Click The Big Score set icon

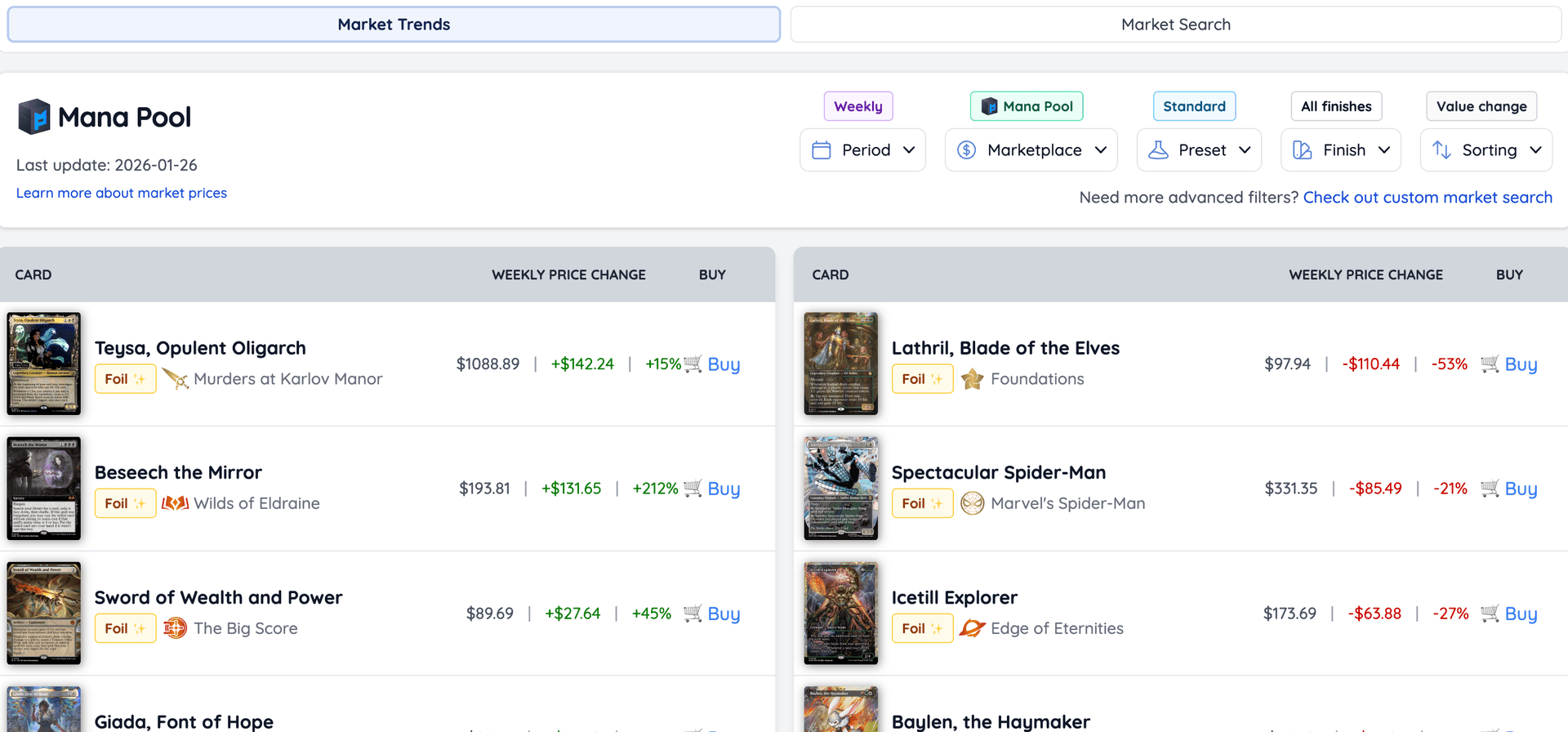point(175,628)
